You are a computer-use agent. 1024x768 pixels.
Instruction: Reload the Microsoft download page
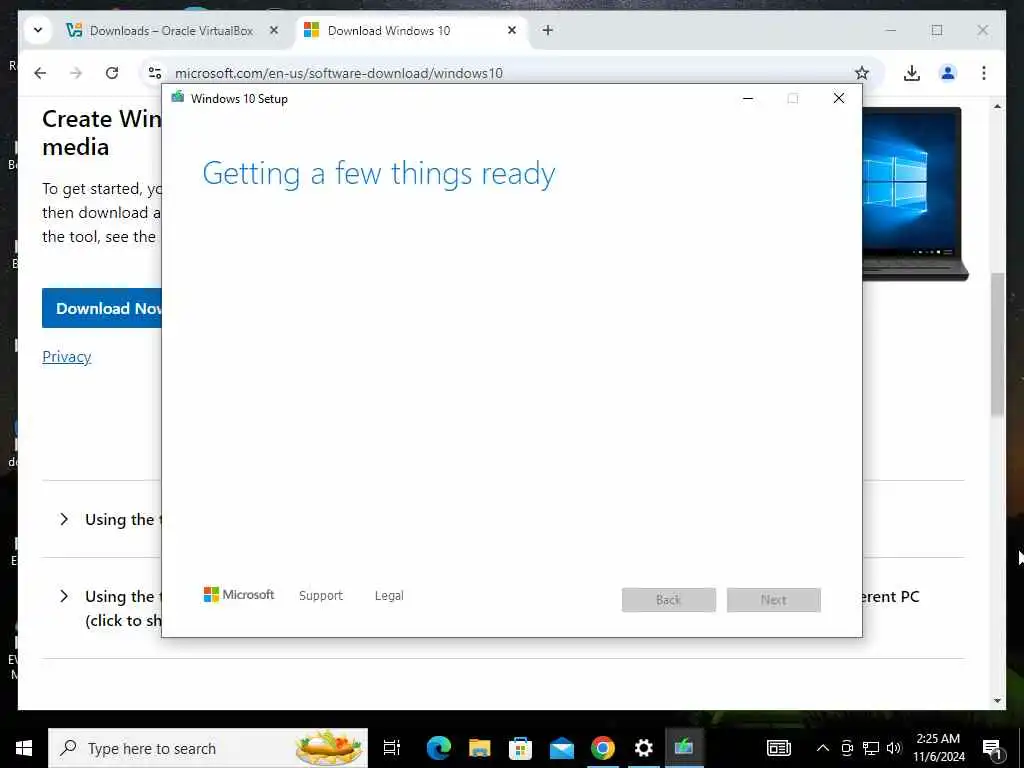pos(112,73)
